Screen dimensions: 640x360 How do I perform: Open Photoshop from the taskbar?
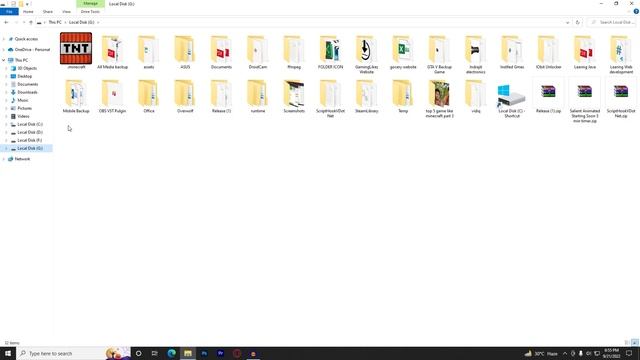(204, 353)
